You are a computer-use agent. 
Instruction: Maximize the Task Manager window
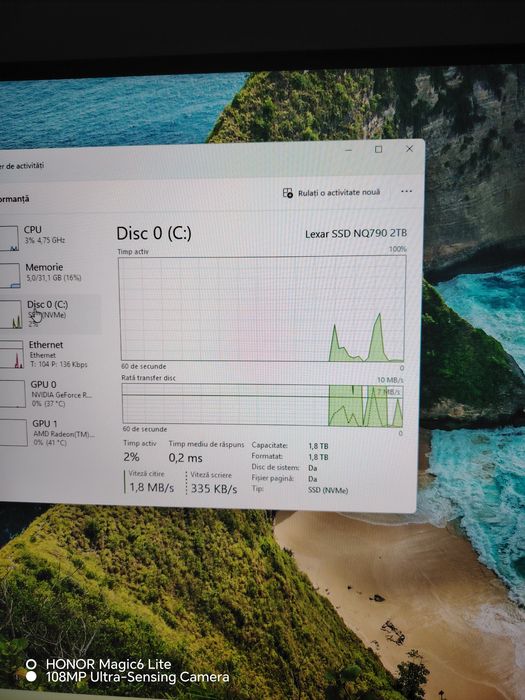tap(379, 149)
